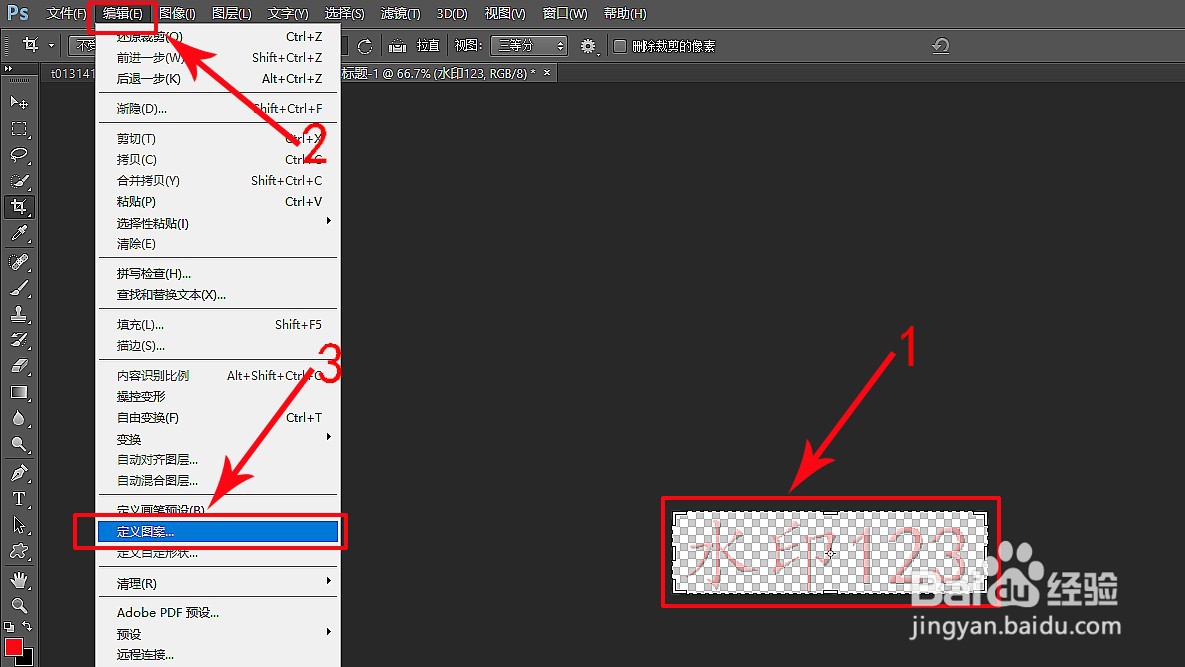Select the Brush tool
The image size is (1185, 667).
point(19,288)
